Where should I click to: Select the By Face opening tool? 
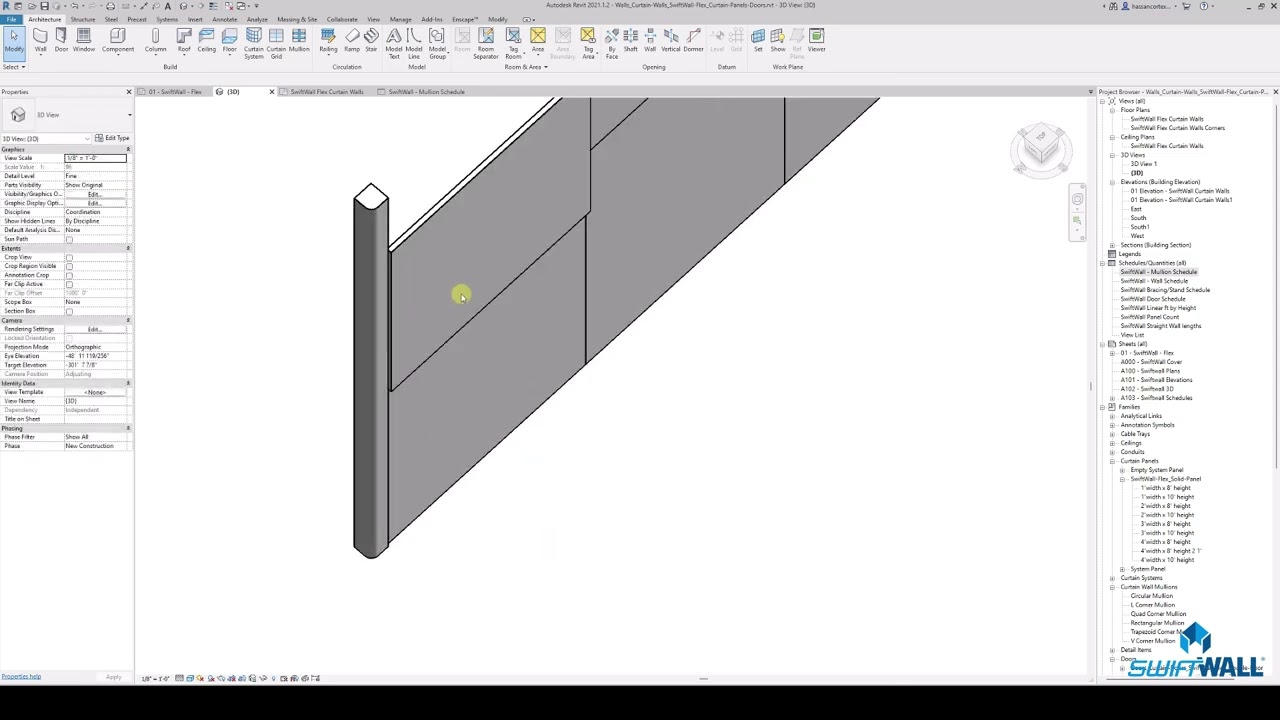611,44
